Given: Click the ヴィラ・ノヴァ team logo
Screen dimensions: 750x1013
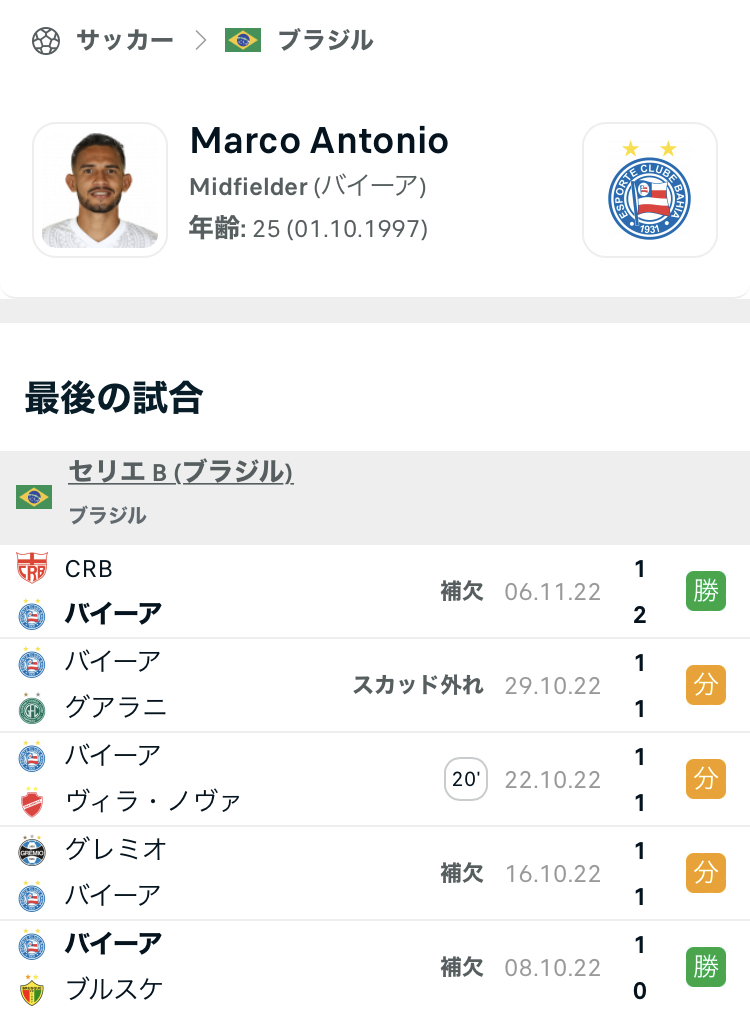Looking at the screenshot, I should point(32,802).
